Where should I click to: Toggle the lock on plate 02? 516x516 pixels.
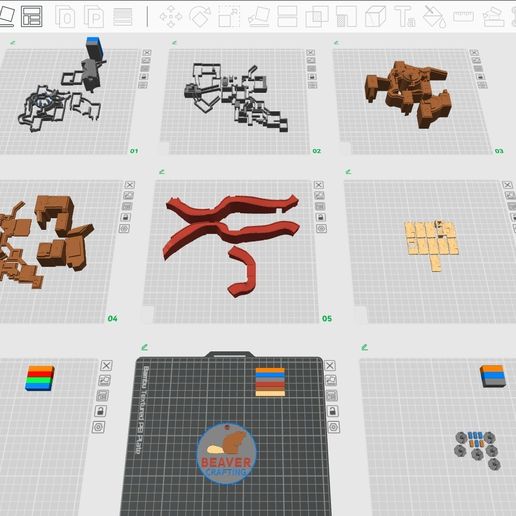(312, 77)
